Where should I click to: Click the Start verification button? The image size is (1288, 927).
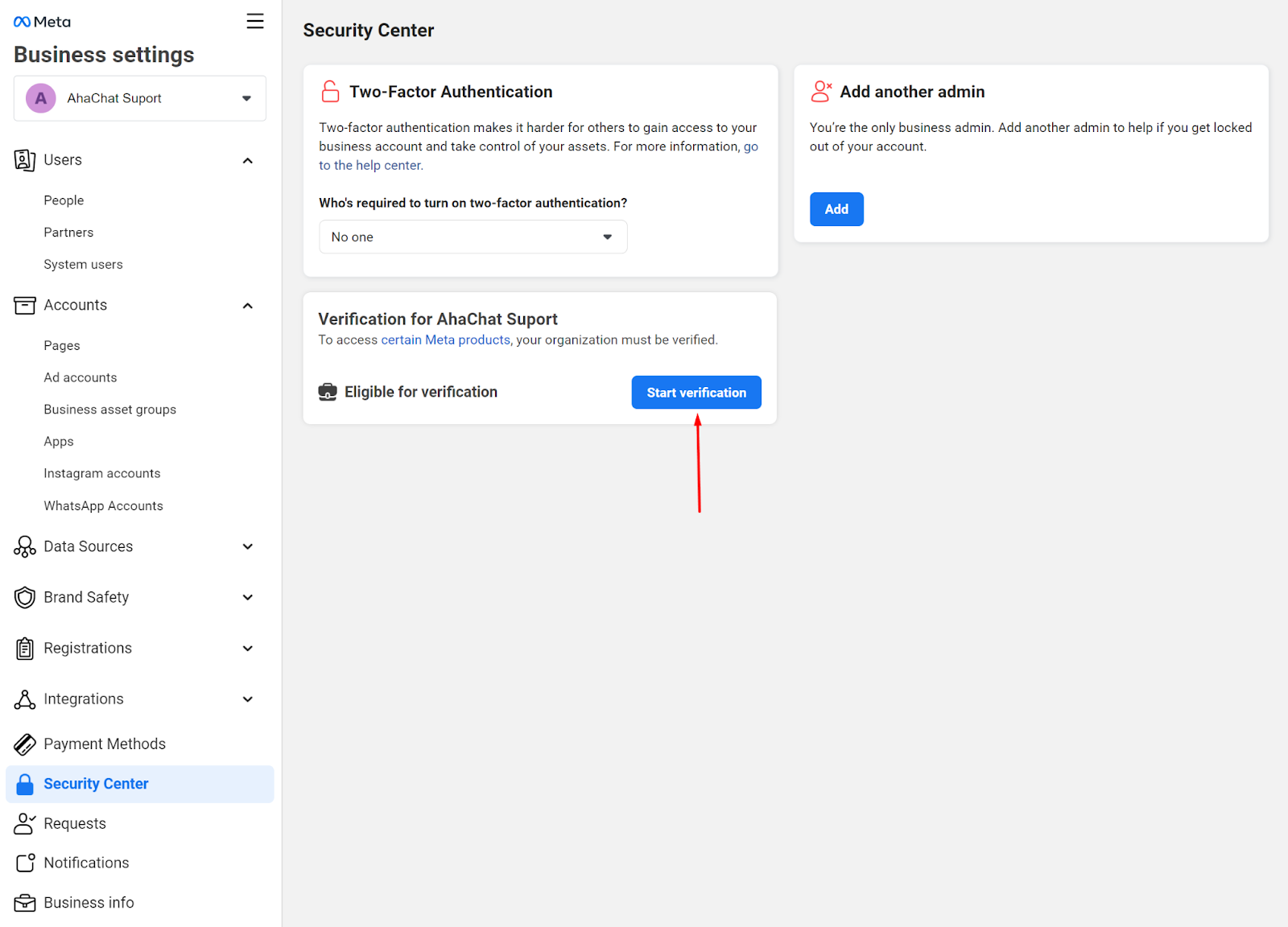(696, 393)
